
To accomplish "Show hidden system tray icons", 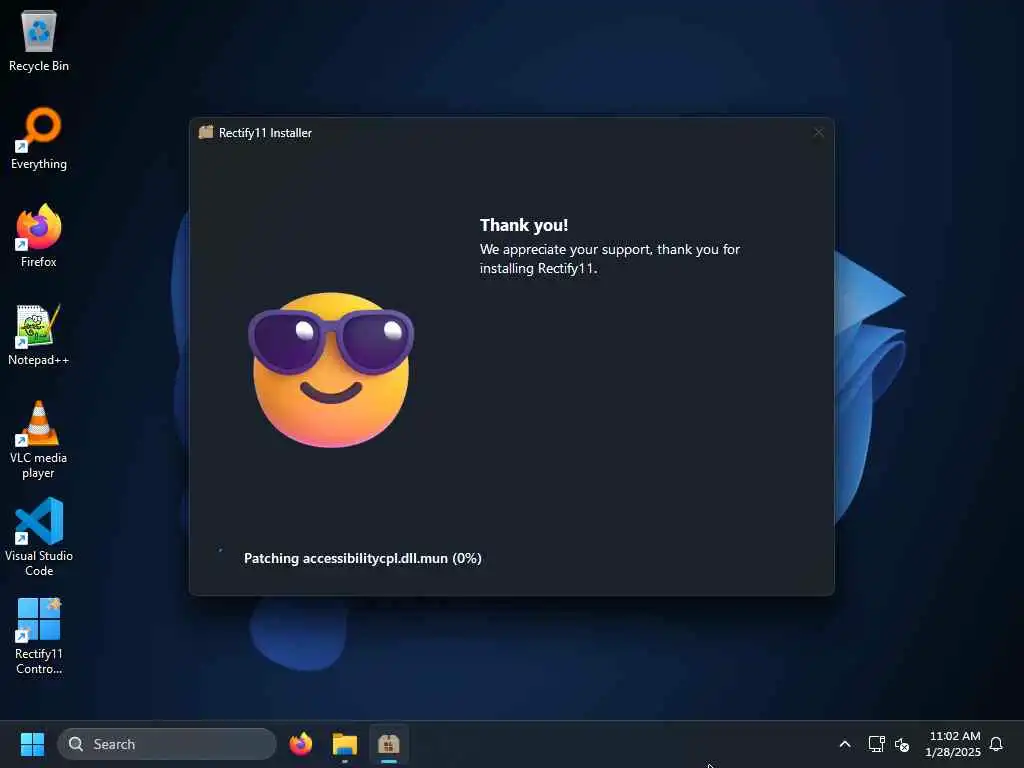I will 844,744.
